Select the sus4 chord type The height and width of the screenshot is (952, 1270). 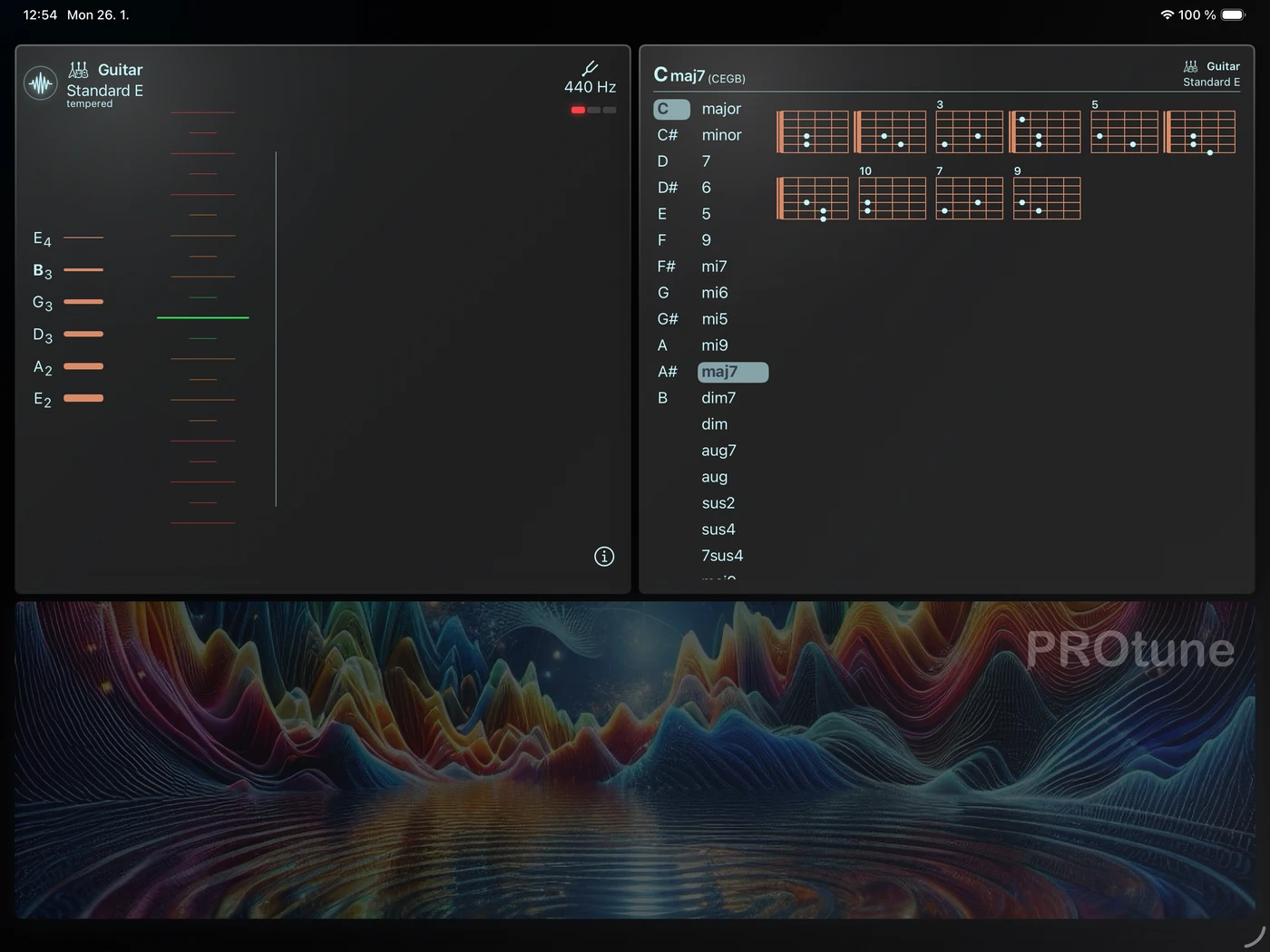click(718, 529)
